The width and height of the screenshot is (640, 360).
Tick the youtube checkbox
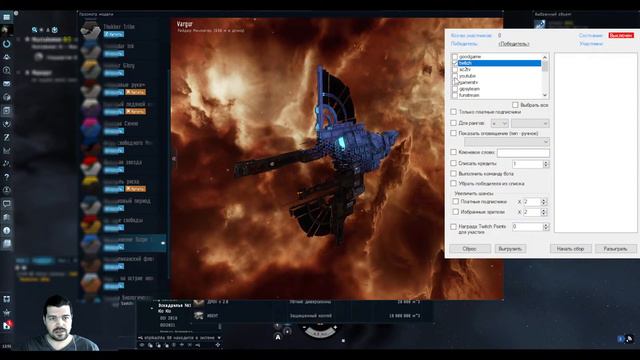(455, 76)
